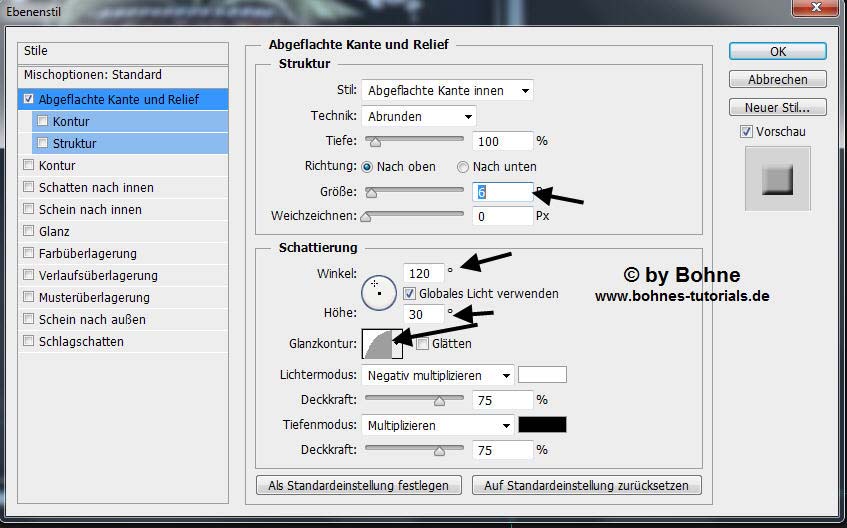847x528 pixels.
Task: Click Auf Standardeinstellung zurücksetzen button
Action: 587,485
